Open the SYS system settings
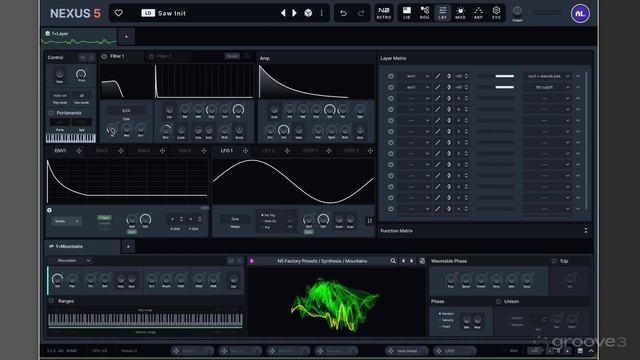This screenshot has width=640, height=360. (496, 13)
